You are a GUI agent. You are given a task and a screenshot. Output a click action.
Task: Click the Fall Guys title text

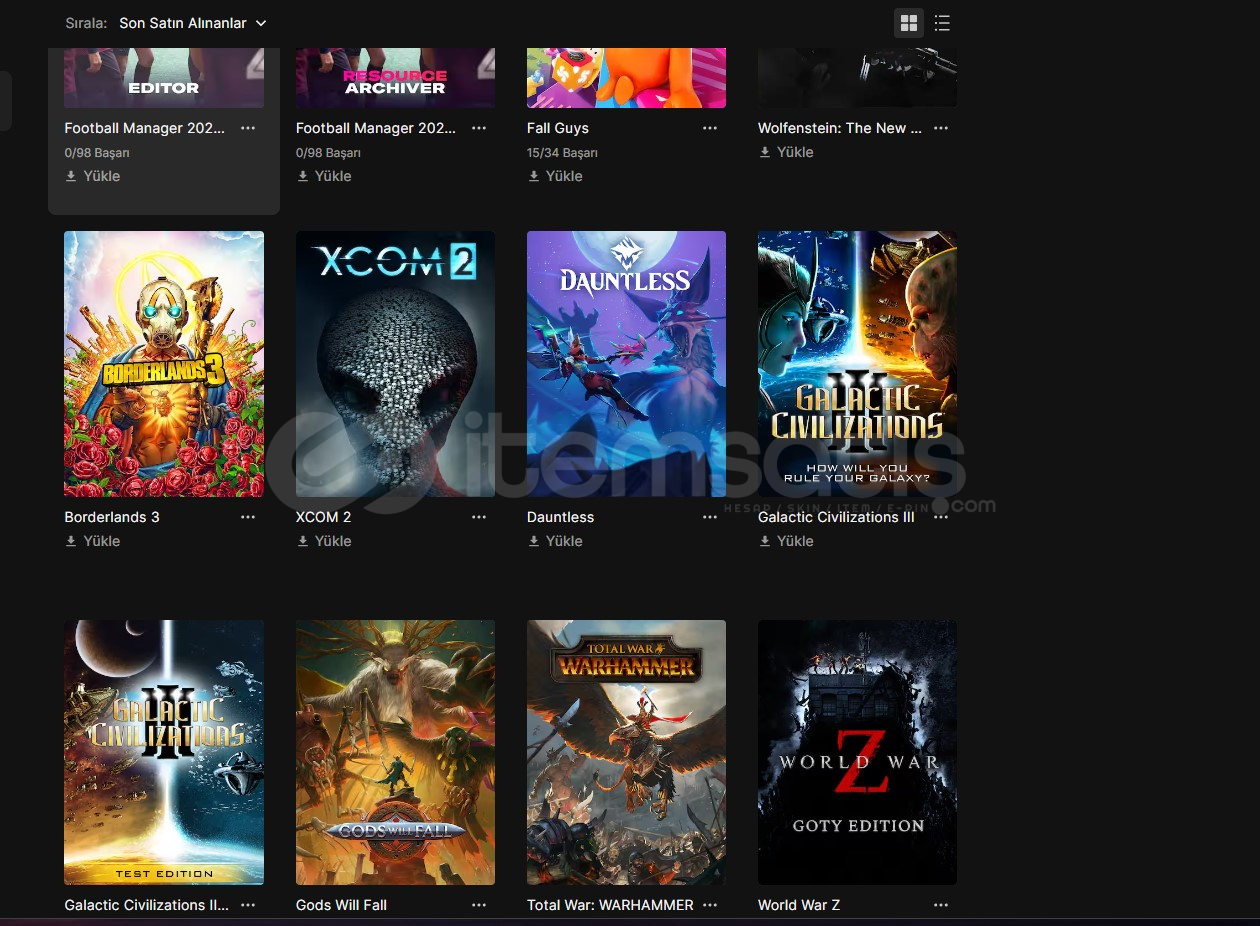point(558,128)
